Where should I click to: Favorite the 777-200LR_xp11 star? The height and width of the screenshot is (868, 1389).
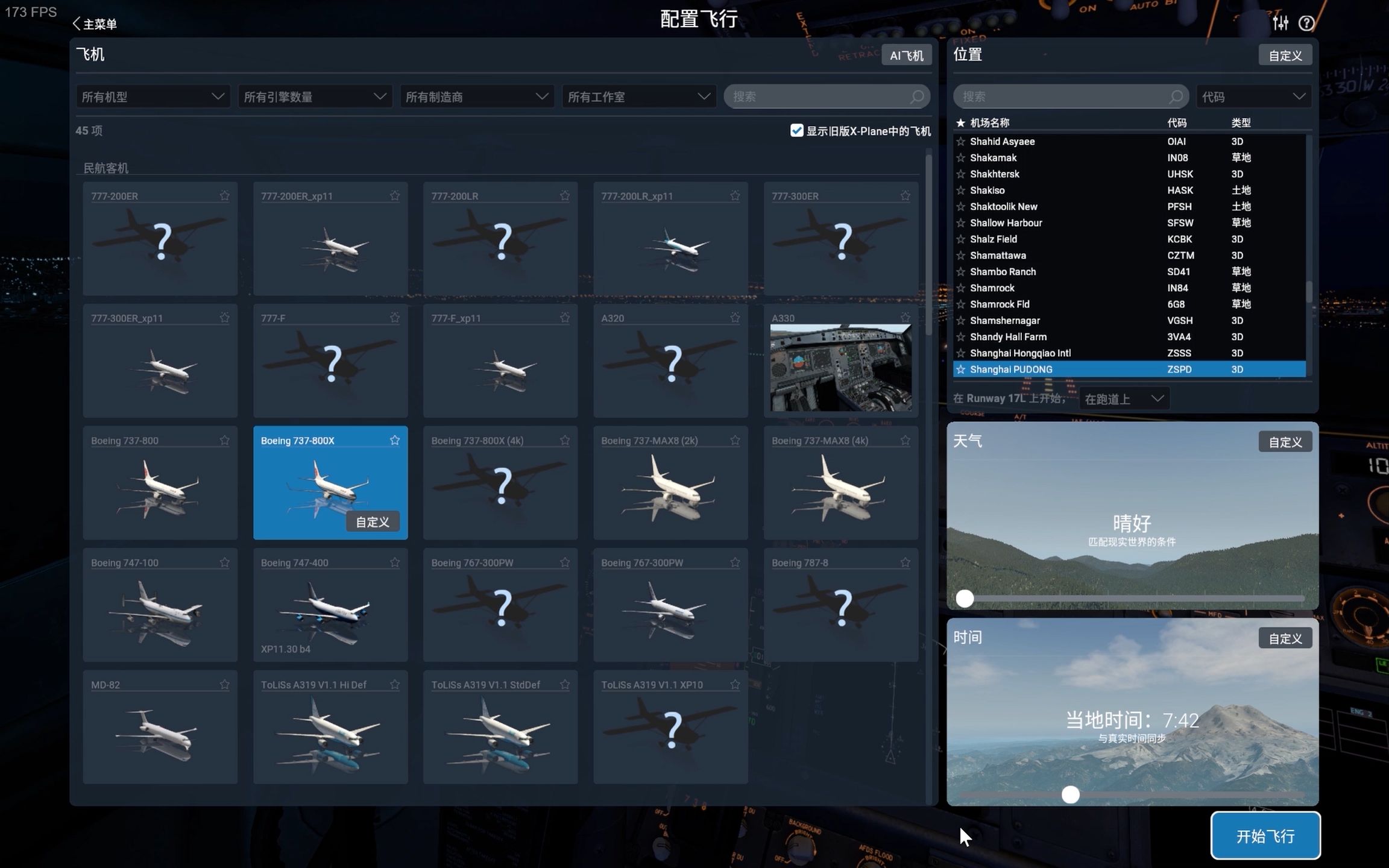coord(735,195)
